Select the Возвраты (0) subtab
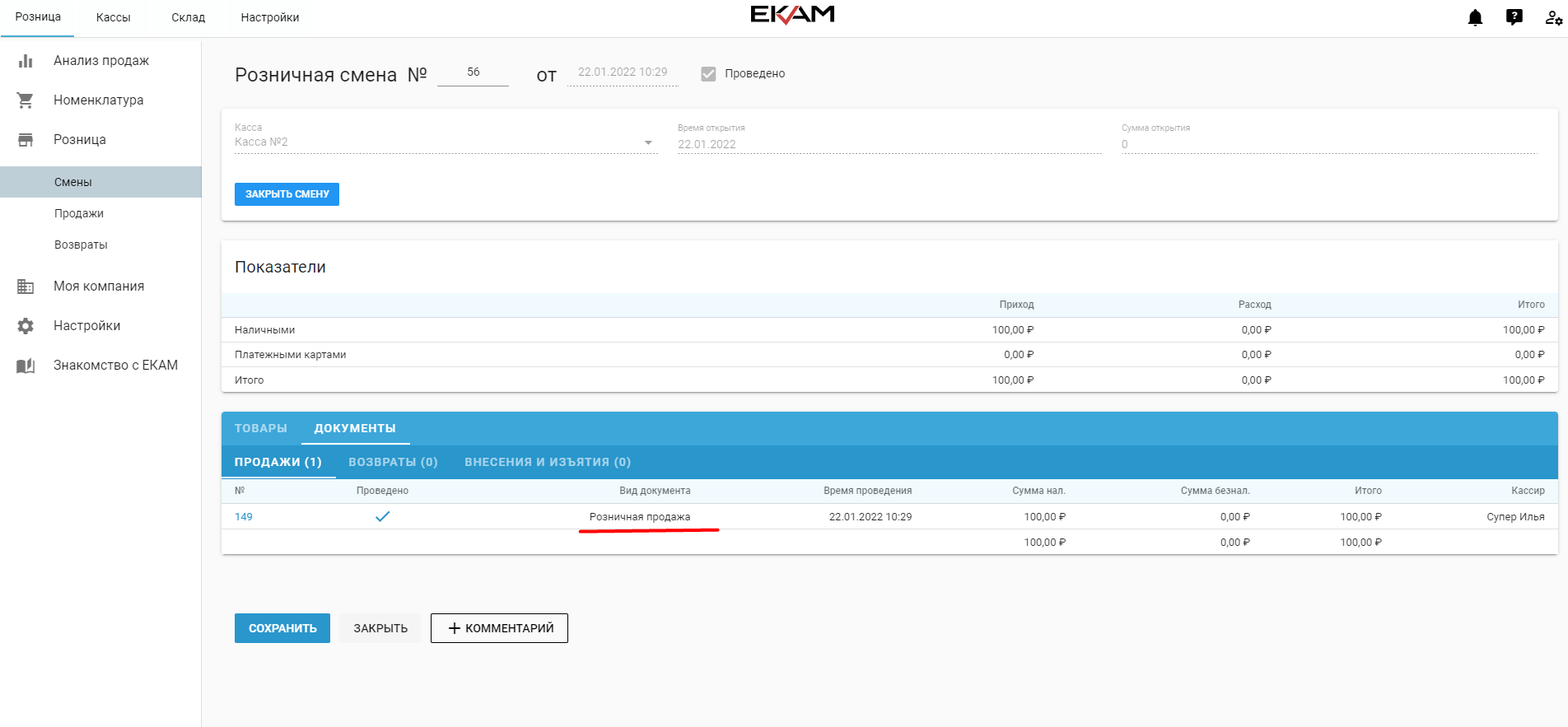 coord(393,462)
